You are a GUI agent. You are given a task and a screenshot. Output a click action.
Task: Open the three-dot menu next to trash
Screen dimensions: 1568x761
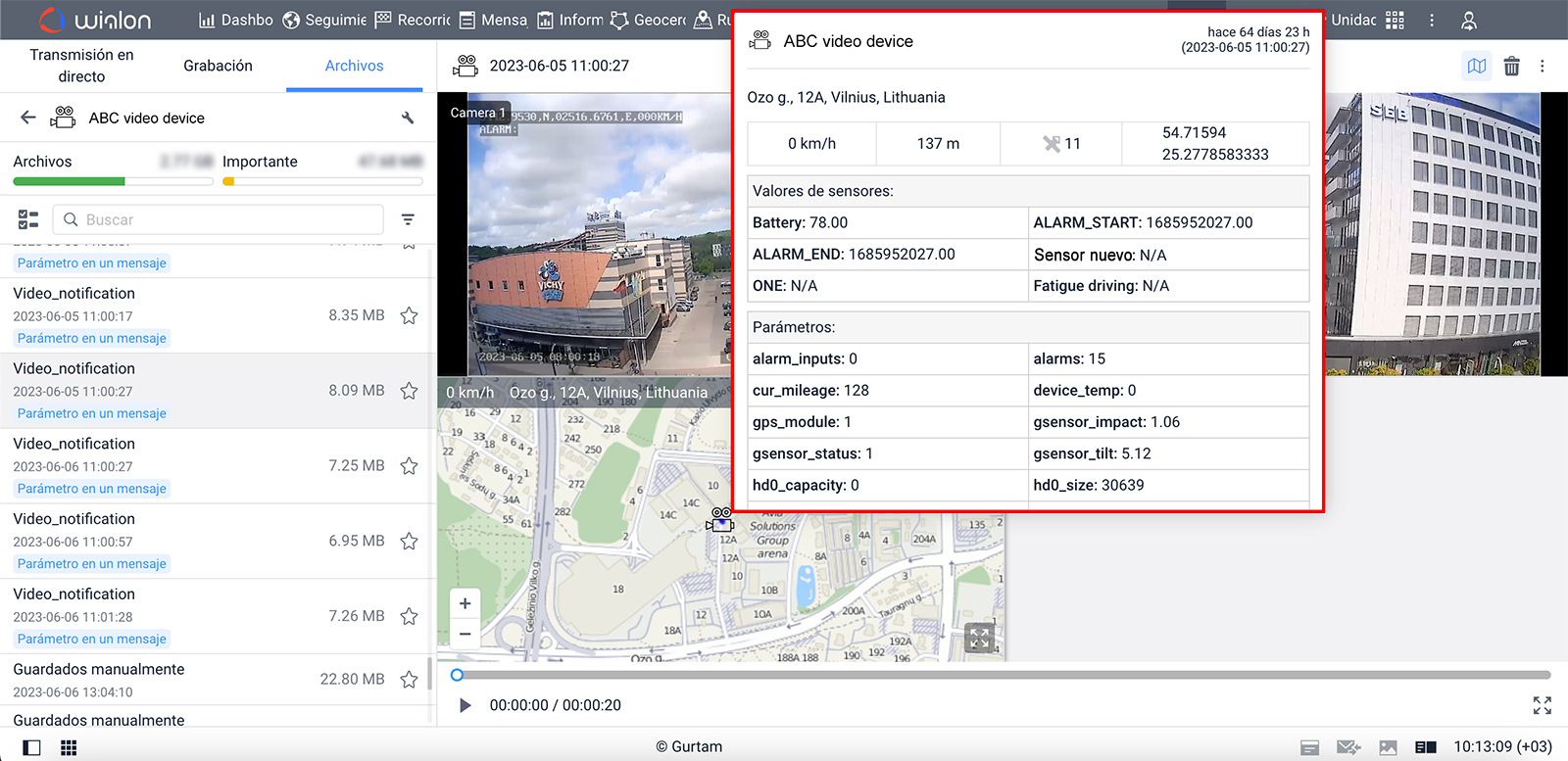pyautogui.click(x=1542, y=66)
